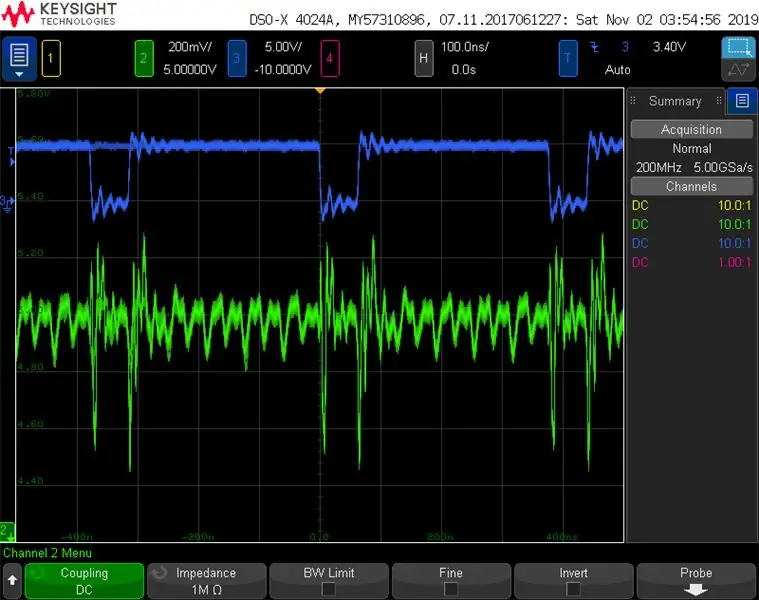The image size is (759, 600).
Task: Open the sidebar panel list icon
Action: pyautogui.click(x=742, y=101)
